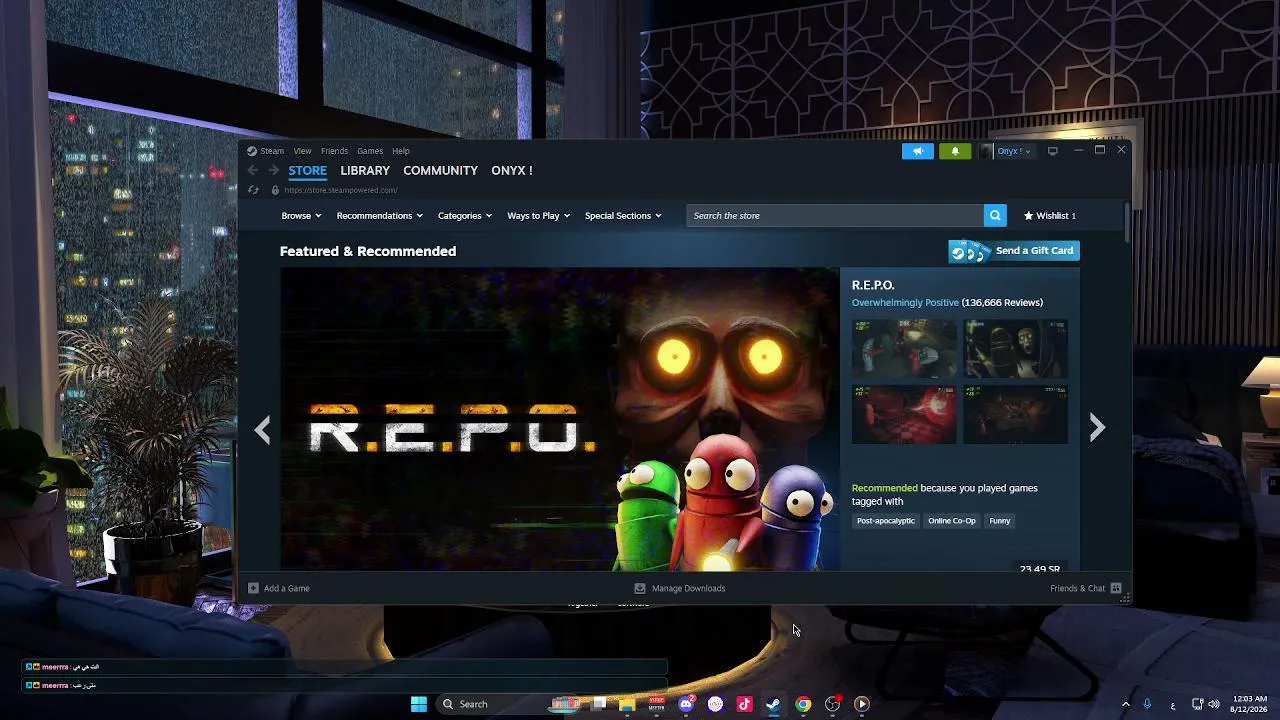Click the Overwhelmingly Positive reviews link
This screenshot has width=1280, height=720.
(x=905, y=303)
